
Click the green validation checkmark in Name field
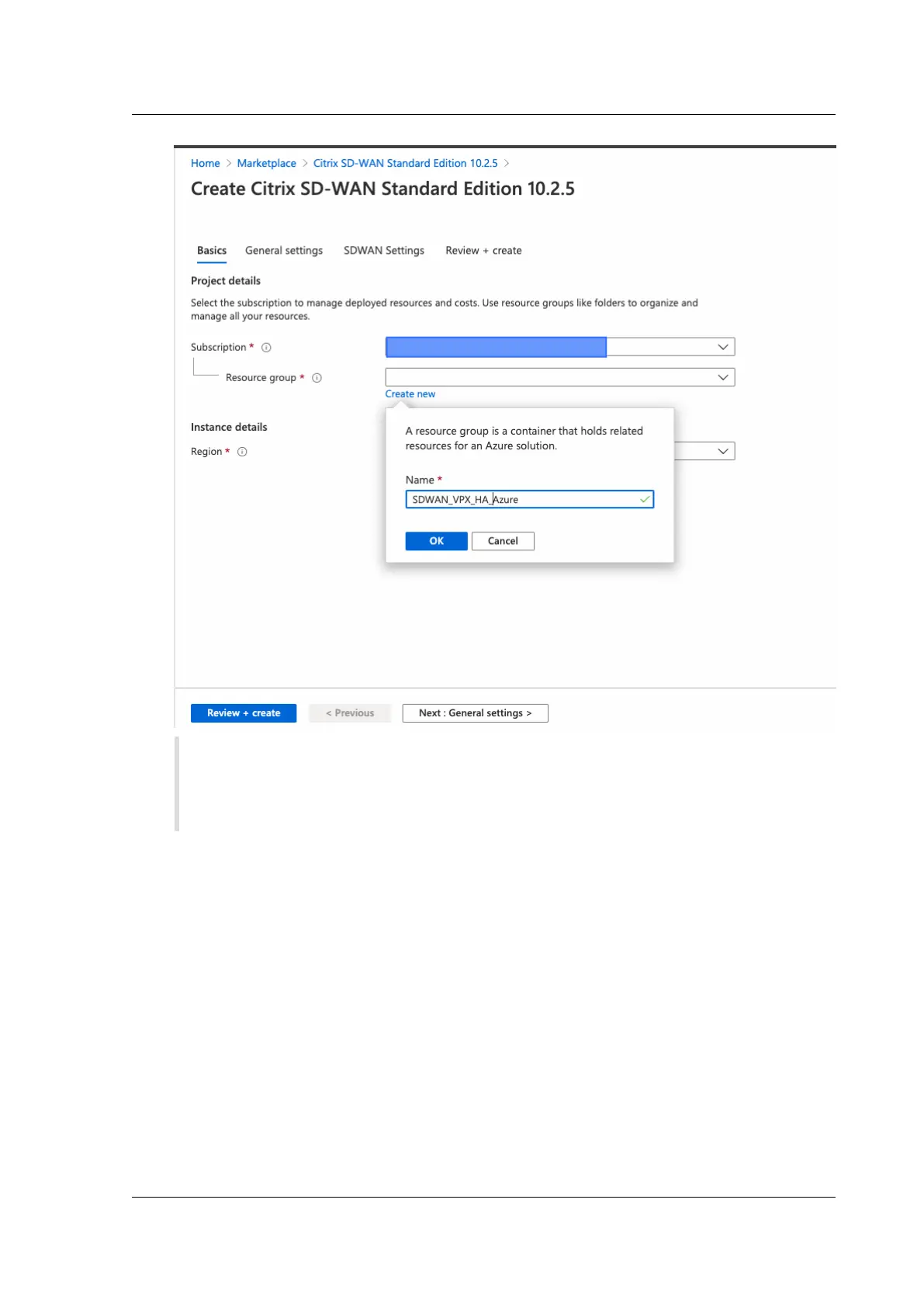(644, 499)
